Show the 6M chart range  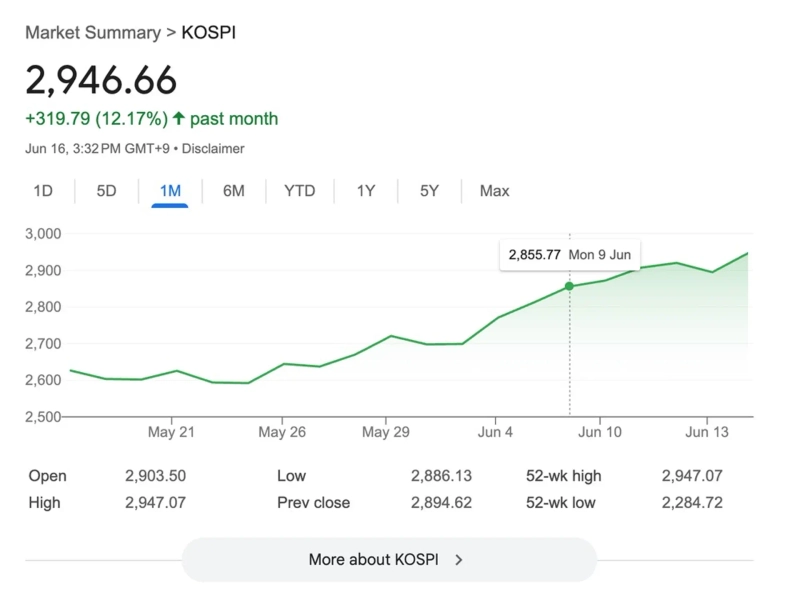[x=233, y=190]
